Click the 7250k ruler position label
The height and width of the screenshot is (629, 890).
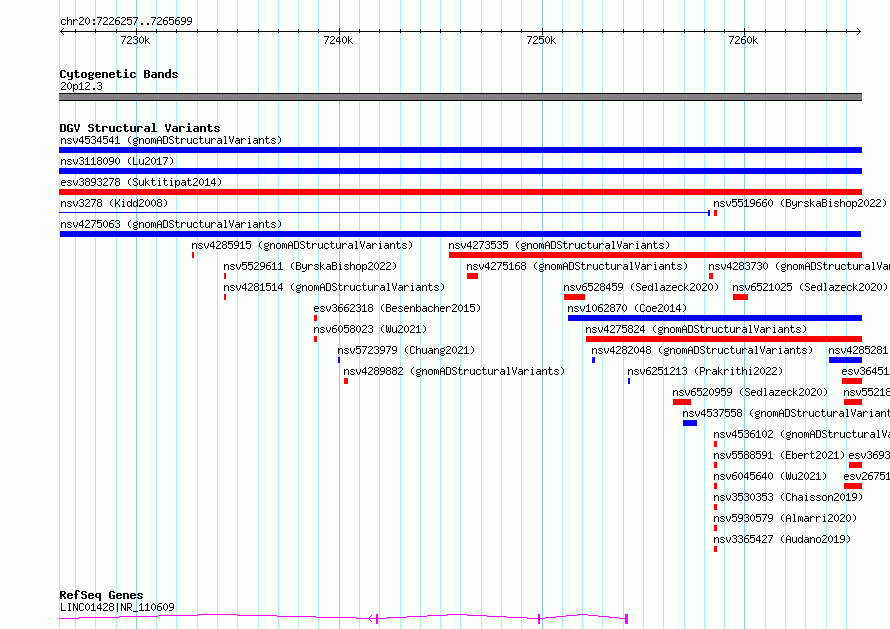click(x=541, y=40)
